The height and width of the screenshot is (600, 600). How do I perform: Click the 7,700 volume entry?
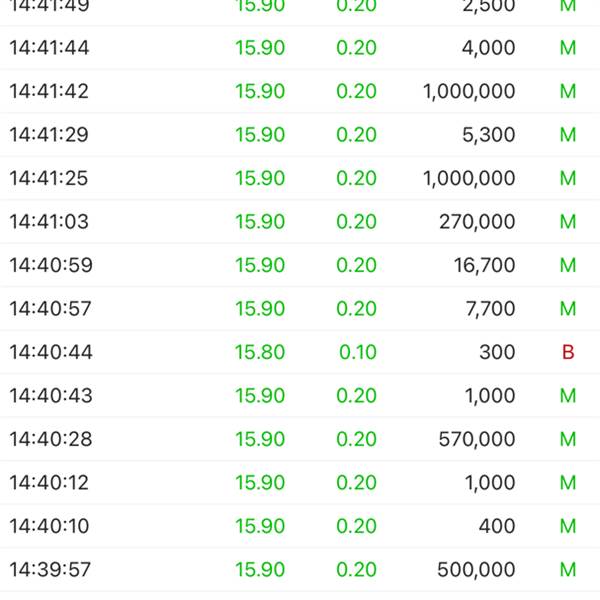point(489,309)
